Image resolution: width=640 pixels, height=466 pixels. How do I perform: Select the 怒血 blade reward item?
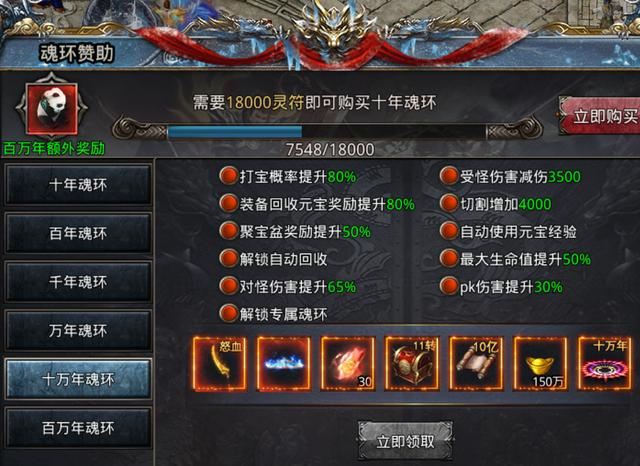click(x=220, y=364)
